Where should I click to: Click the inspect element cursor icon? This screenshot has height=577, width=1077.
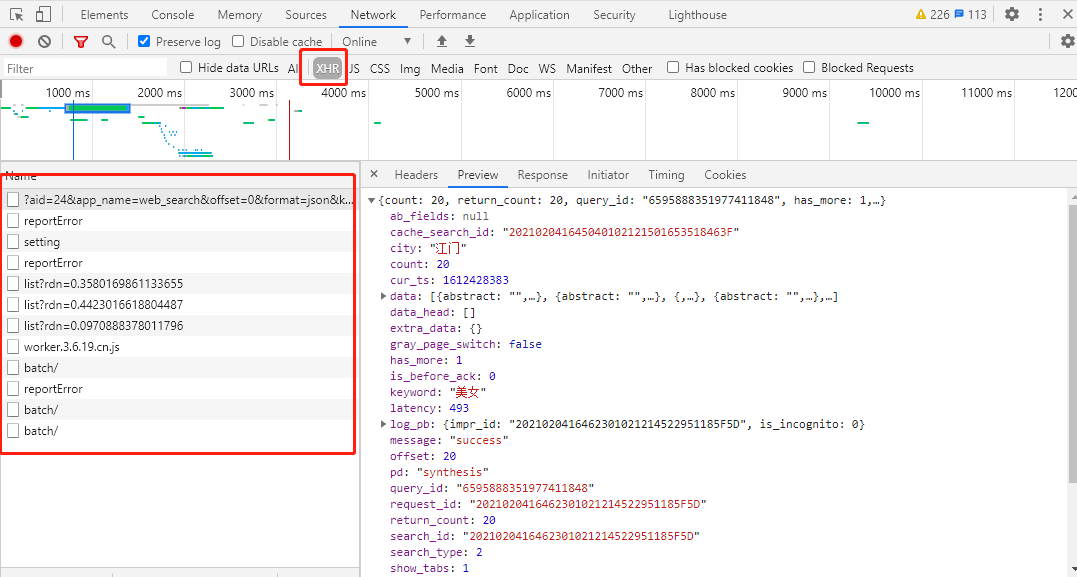point(17,15)
